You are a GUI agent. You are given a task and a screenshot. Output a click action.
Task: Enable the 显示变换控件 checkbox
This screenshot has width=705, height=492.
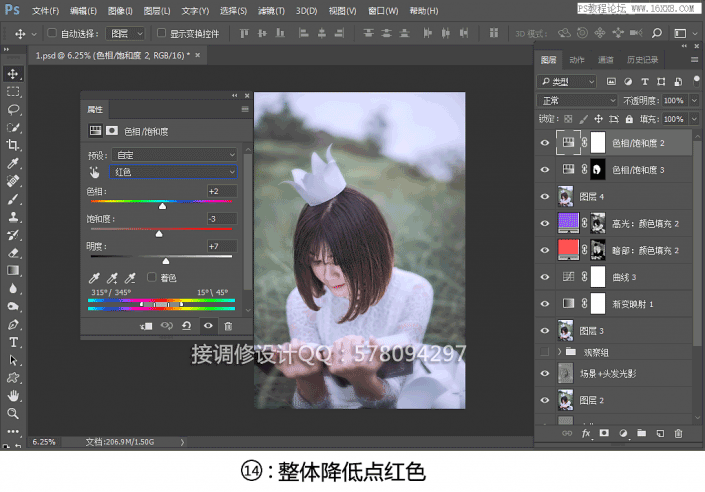pos(161,33)
